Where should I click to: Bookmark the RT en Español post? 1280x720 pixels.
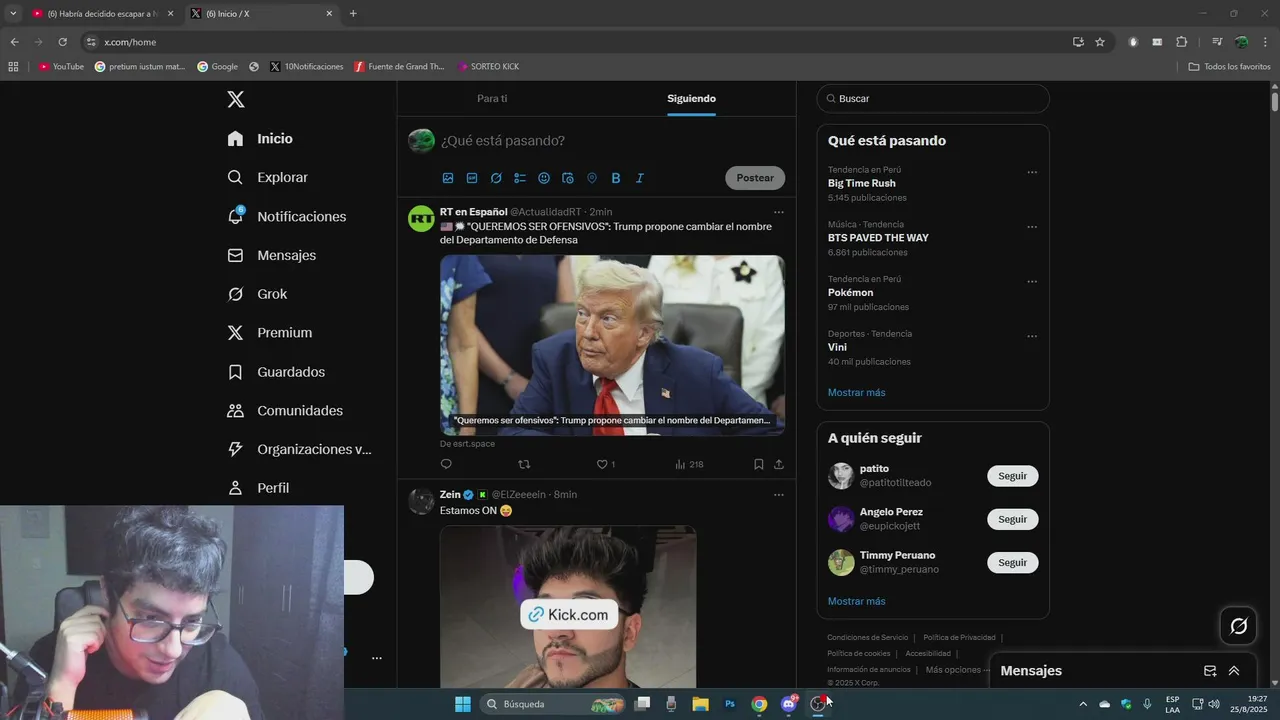coord(758,464)
